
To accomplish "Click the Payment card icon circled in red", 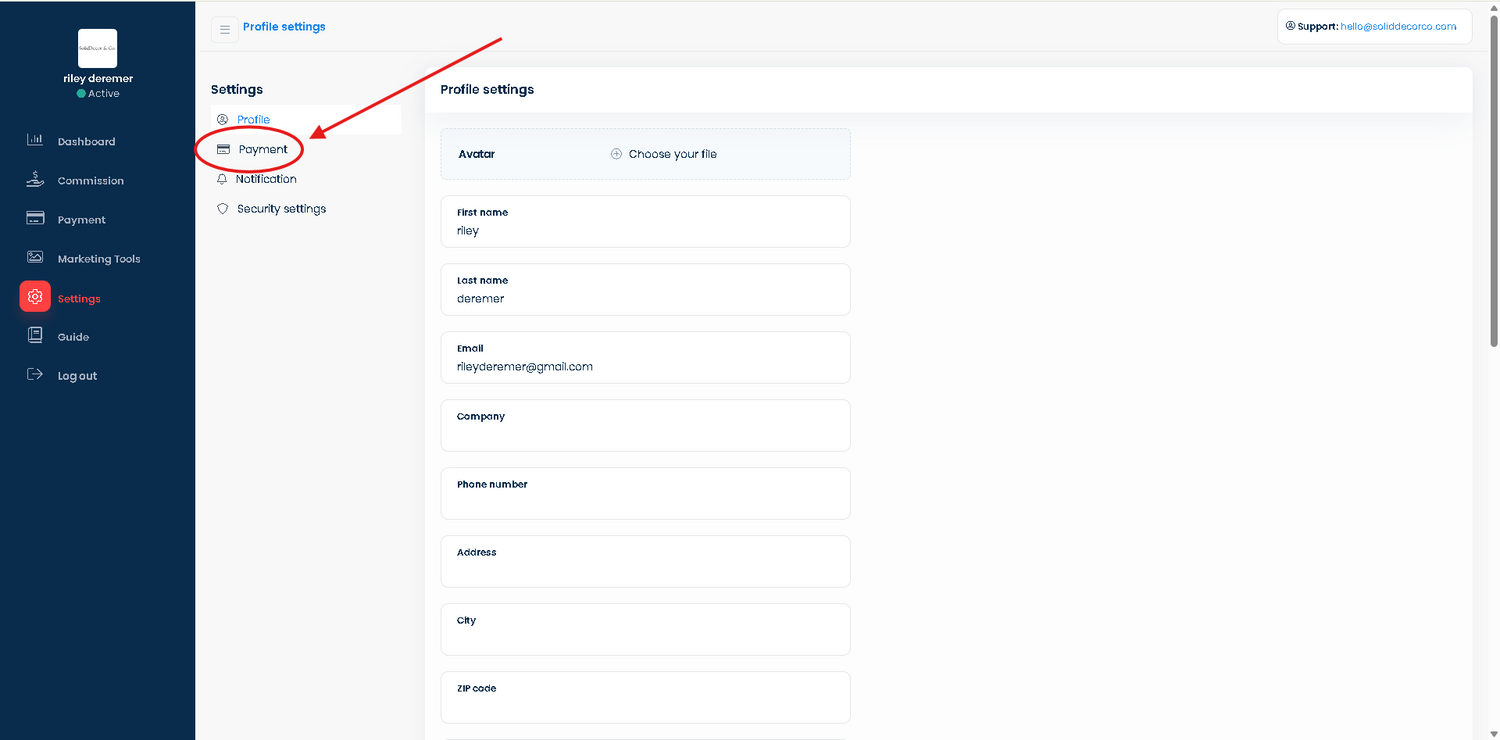I will point(222,148).
